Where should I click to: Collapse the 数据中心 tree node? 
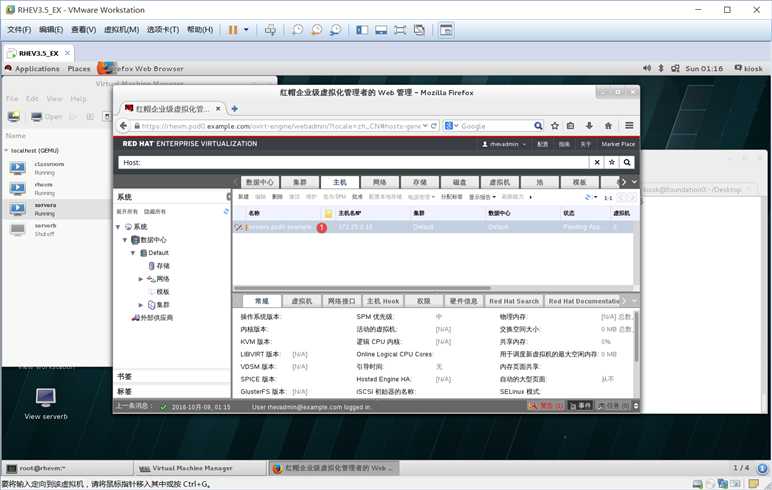(125, 240)
